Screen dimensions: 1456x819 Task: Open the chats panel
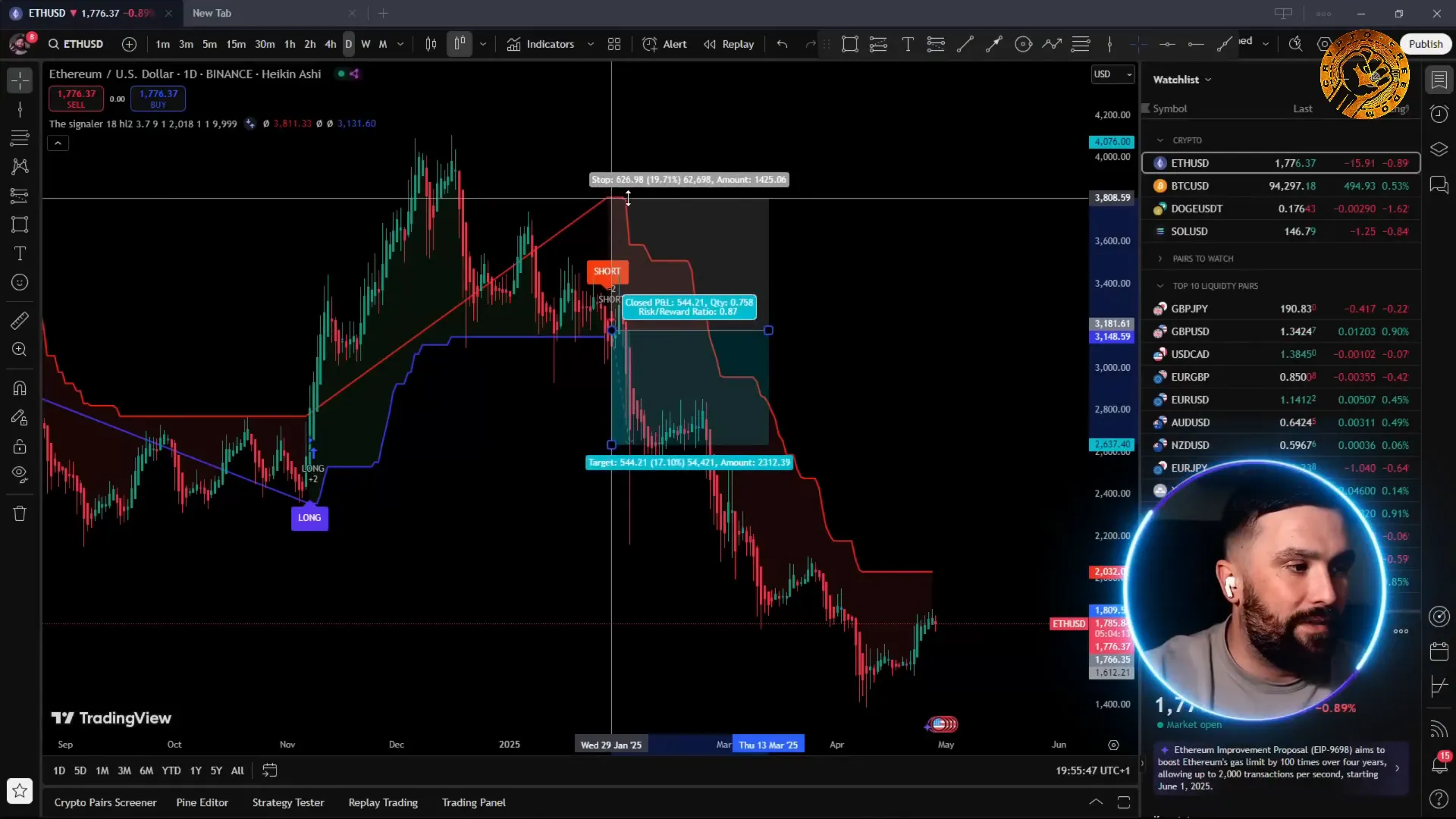click(1439, 185)
